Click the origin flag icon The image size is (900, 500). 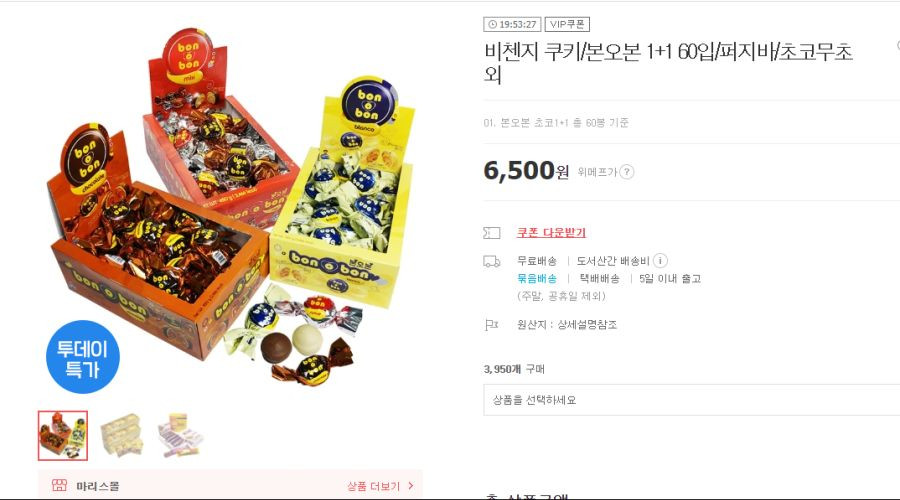point(491,325)
